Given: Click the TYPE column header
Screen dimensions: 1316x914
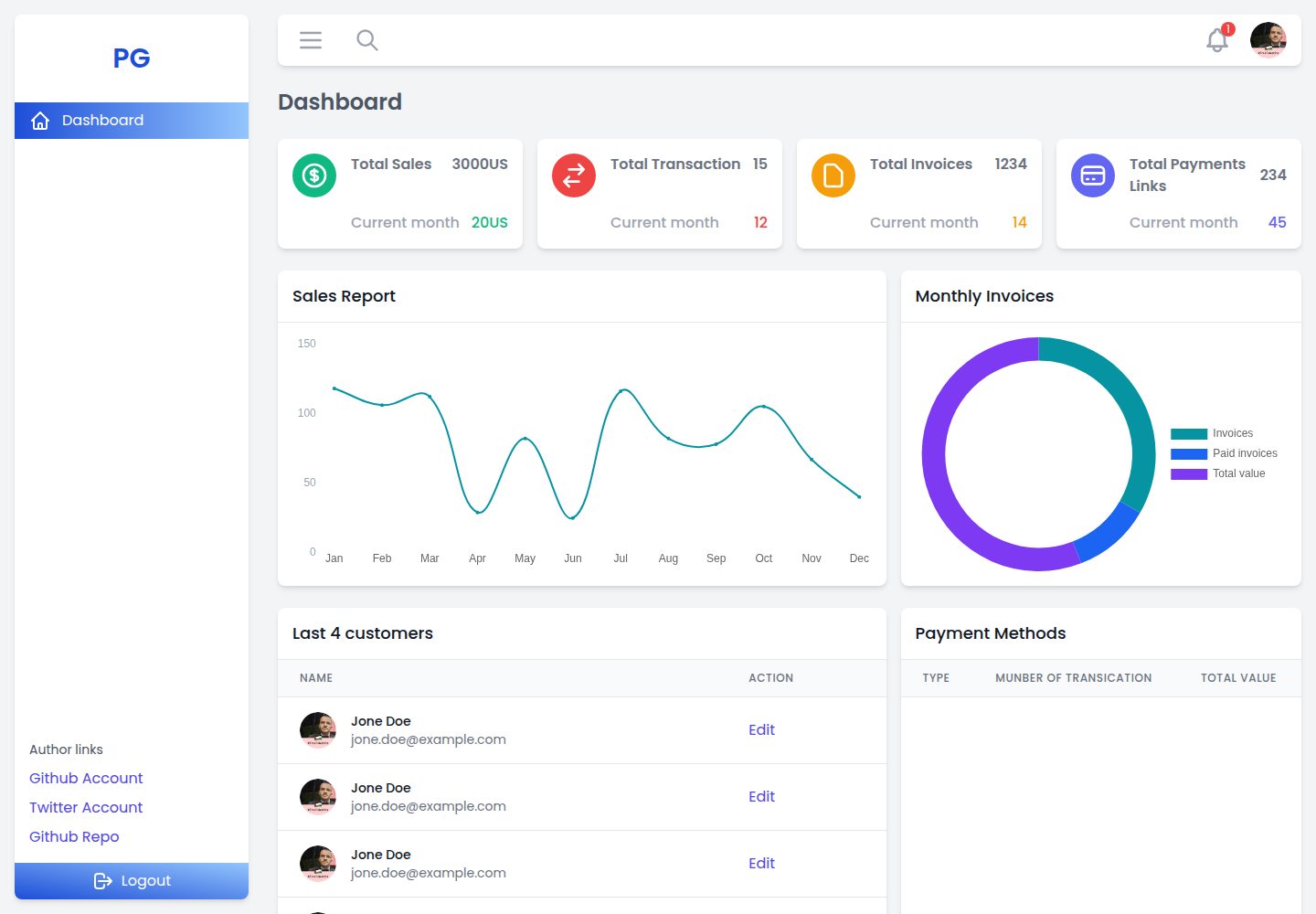Looking at the screenshot, I should click(x=936, y=678).
